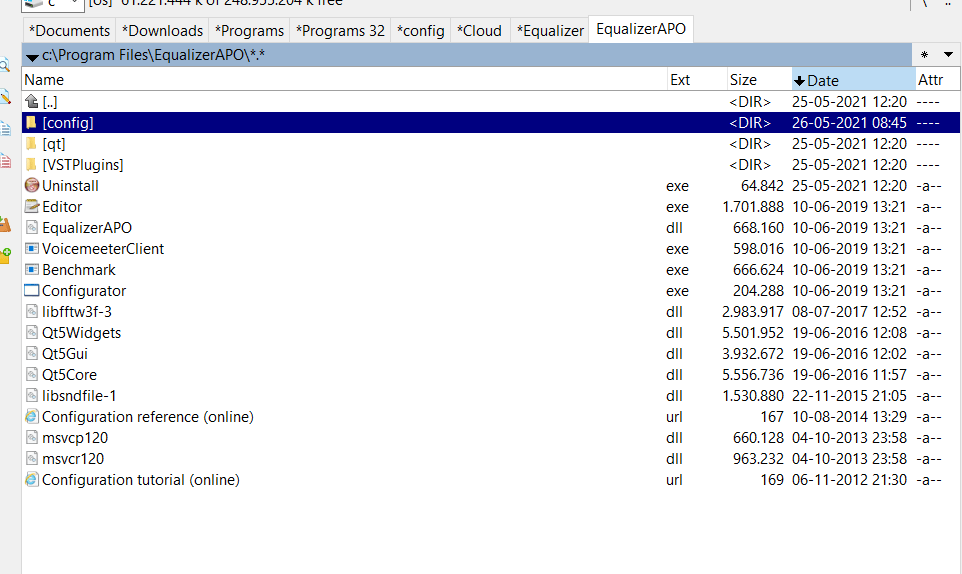Viewport: 962px width, 574px height.
Task: Select the Qt5Gui file name
Action: [65, 354]
